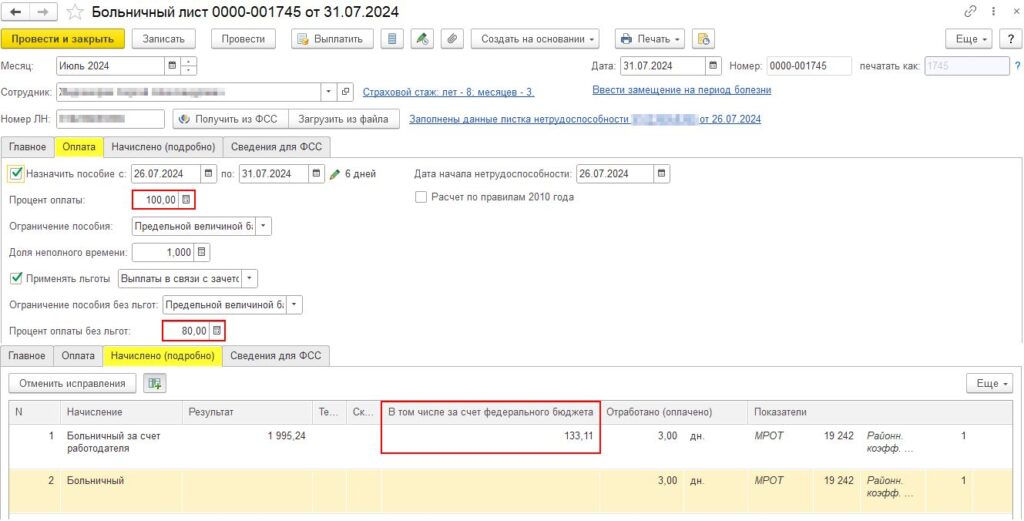Copy document link via chain icon
Image resolution: width=1024 pixels, height=521 pixels.
(970, 12)
